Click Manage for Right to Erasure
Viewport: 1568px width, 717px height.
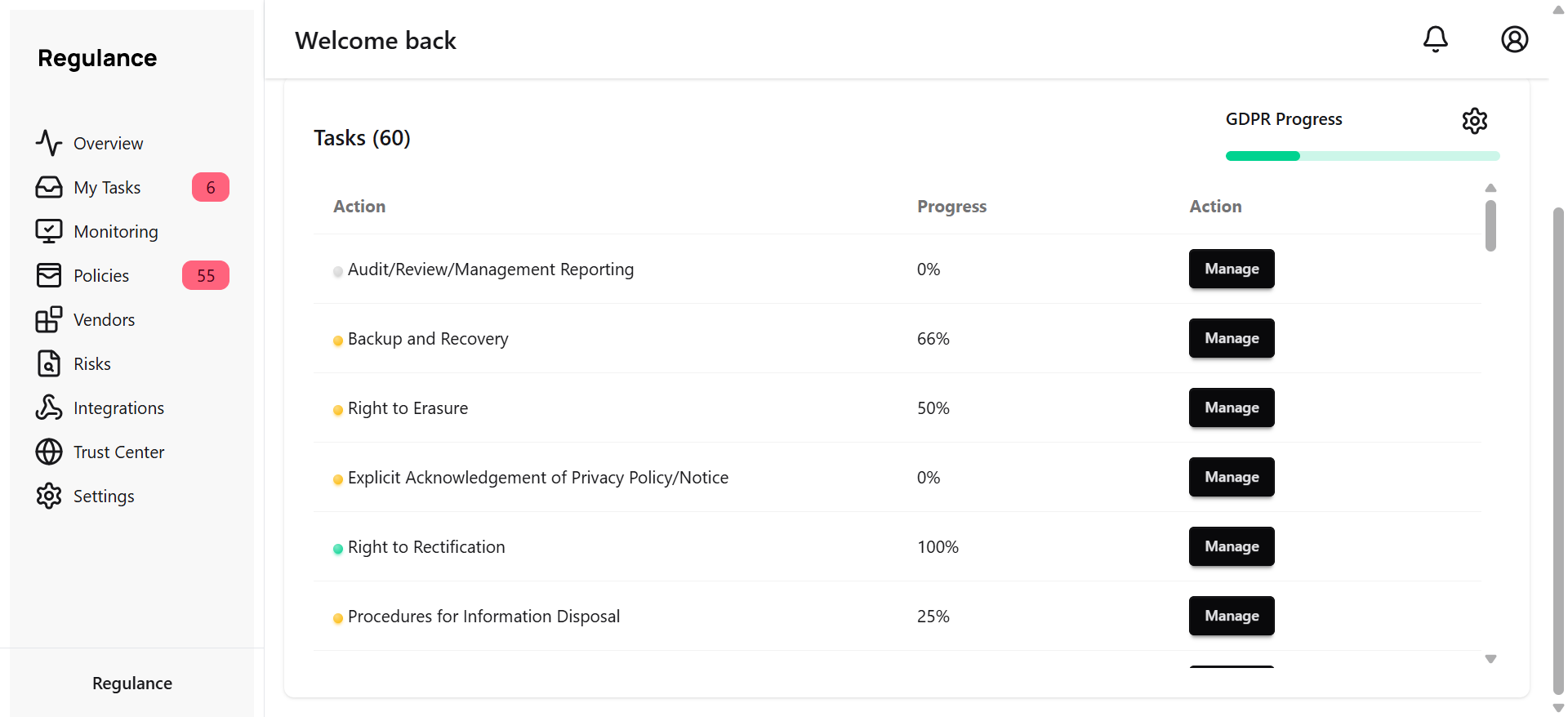(x=1231, y=407)
